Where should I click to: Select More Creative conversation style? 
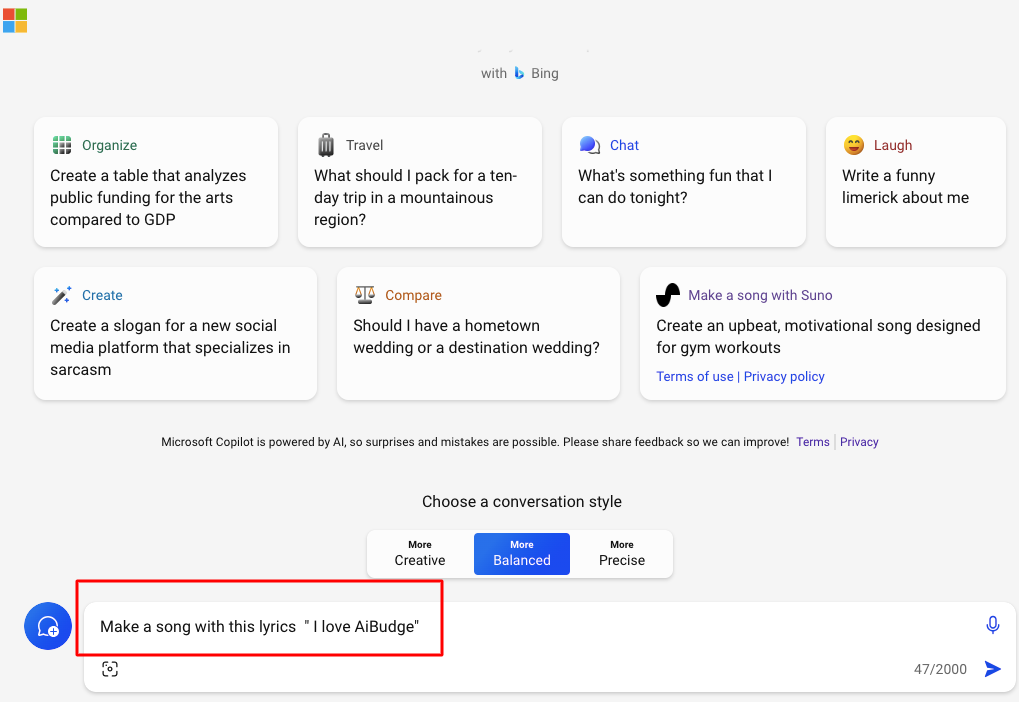click(420, 554)
